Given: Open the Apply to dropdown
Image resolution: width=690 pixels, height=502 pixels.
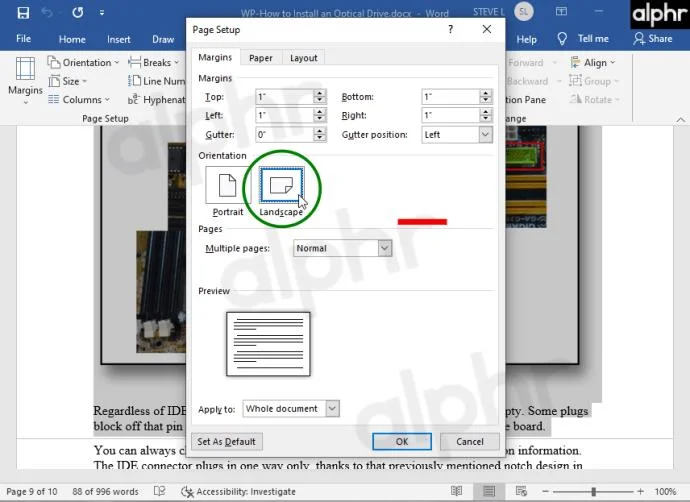Looking at the screenshot, I should coord(290,409).
